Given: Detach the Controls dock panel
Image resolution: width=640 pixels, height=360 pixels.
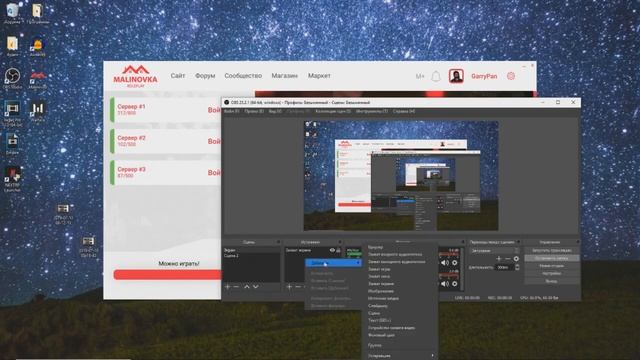Looking at the screenshot, I should [x=578, y=242].
